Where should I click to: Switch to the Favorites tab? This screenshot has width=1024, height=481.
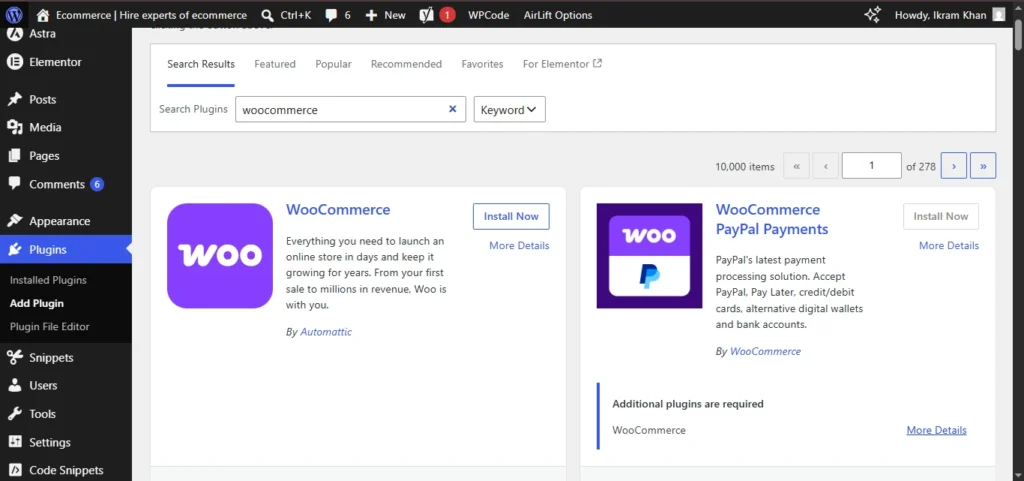click(x=482, y=64)
